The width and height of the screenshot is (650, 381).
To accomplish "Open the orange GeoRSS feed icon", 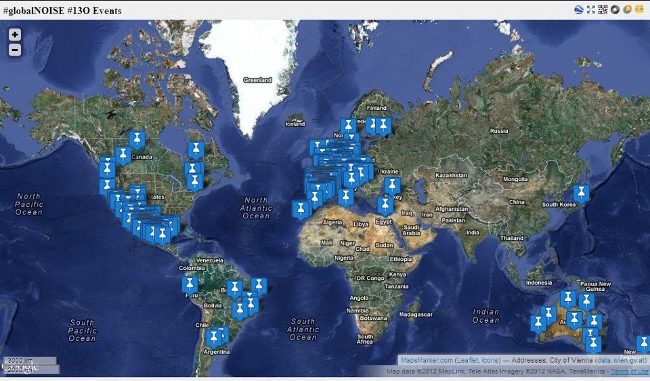I will point(627,10).
